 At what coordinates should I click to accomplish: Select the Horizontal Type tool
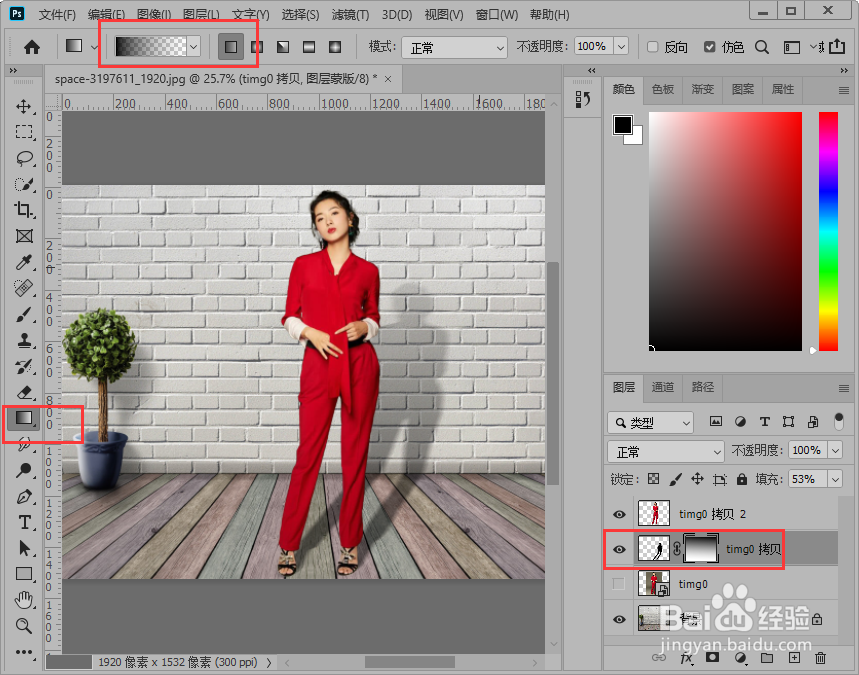pyautogui.click(x=24, y=522)
